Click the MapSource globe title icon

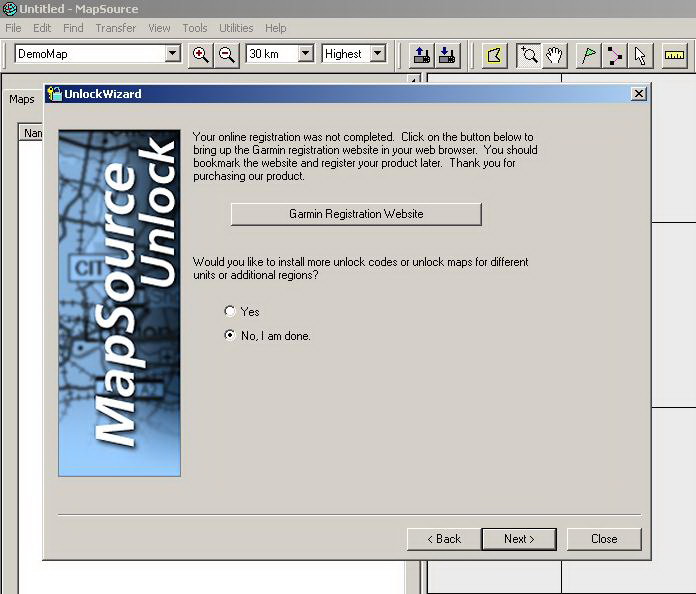tap(9, 9)
